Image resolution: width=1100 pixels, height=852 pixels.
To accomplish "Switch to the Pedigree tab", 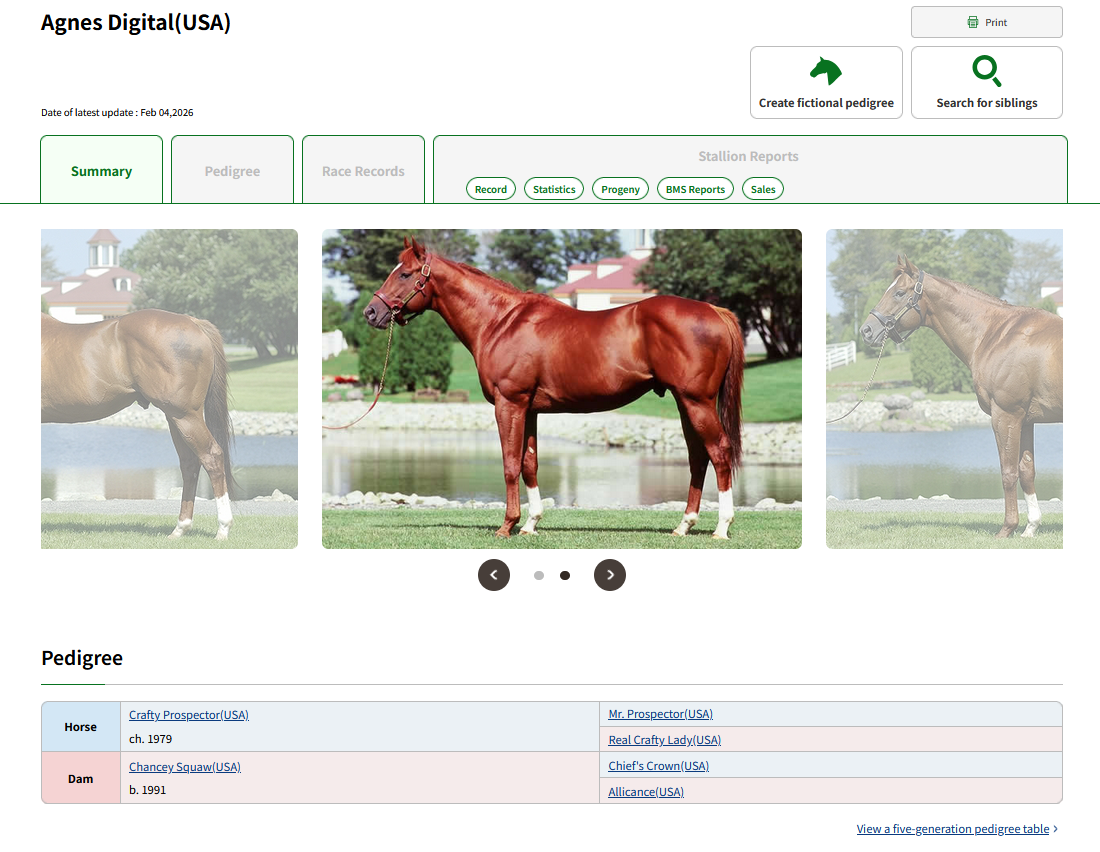I will coord(232,170).
